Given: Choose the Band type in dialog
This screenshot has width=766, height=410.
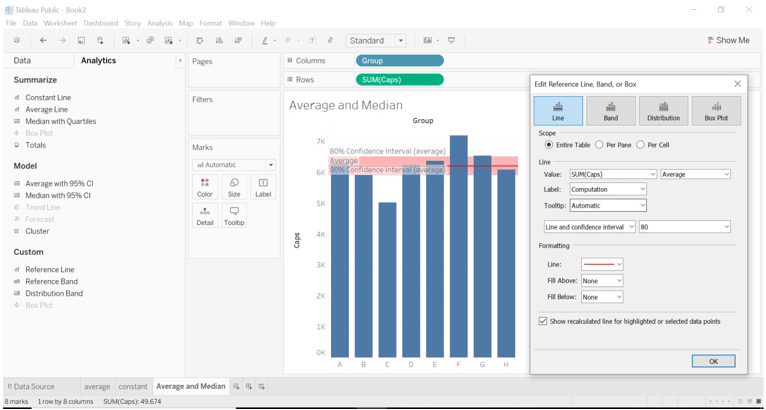Looking at the screenshot, I should [x=610, y=111].
